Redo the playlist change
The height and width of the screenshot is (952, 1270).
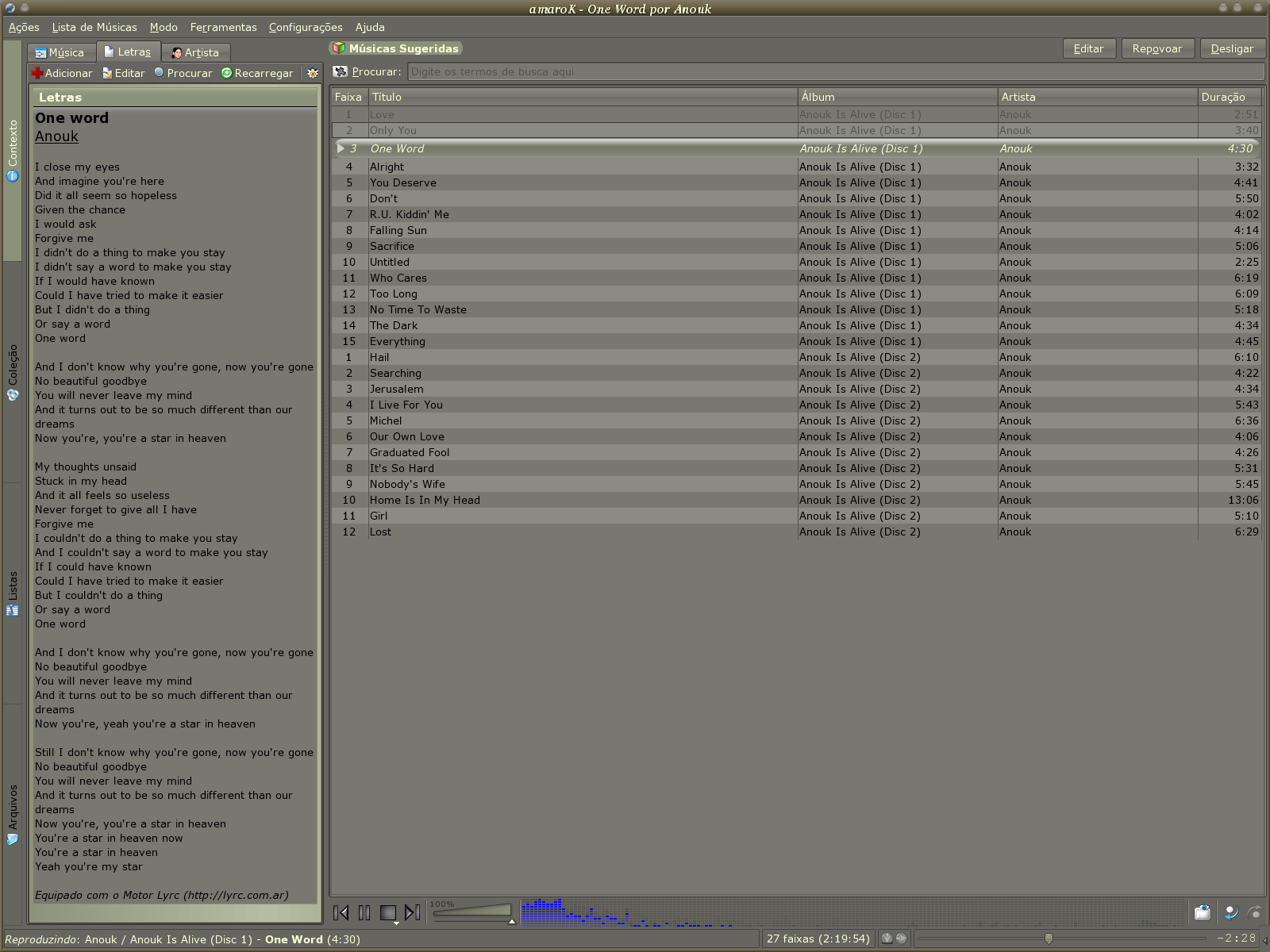tap(1255, 912)
